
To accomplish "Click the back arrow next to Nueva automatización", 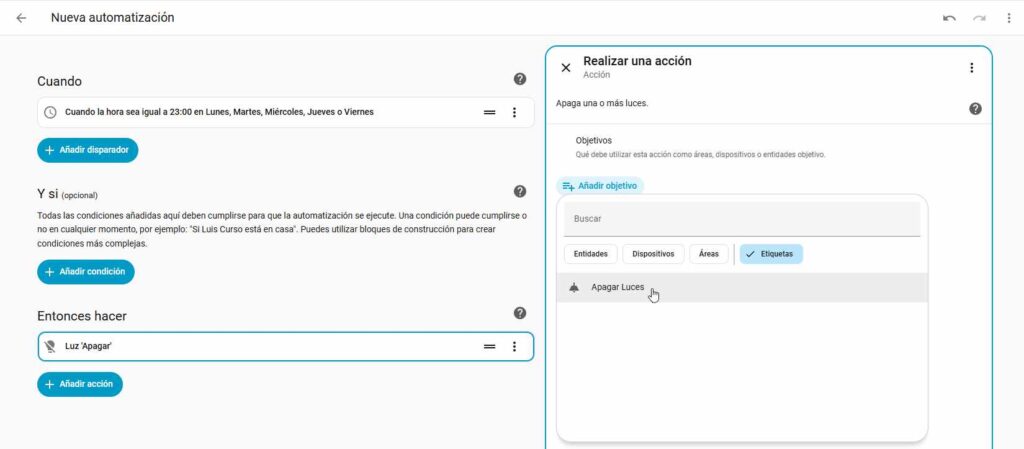I will pyautogui.click(x=21, y=18).
